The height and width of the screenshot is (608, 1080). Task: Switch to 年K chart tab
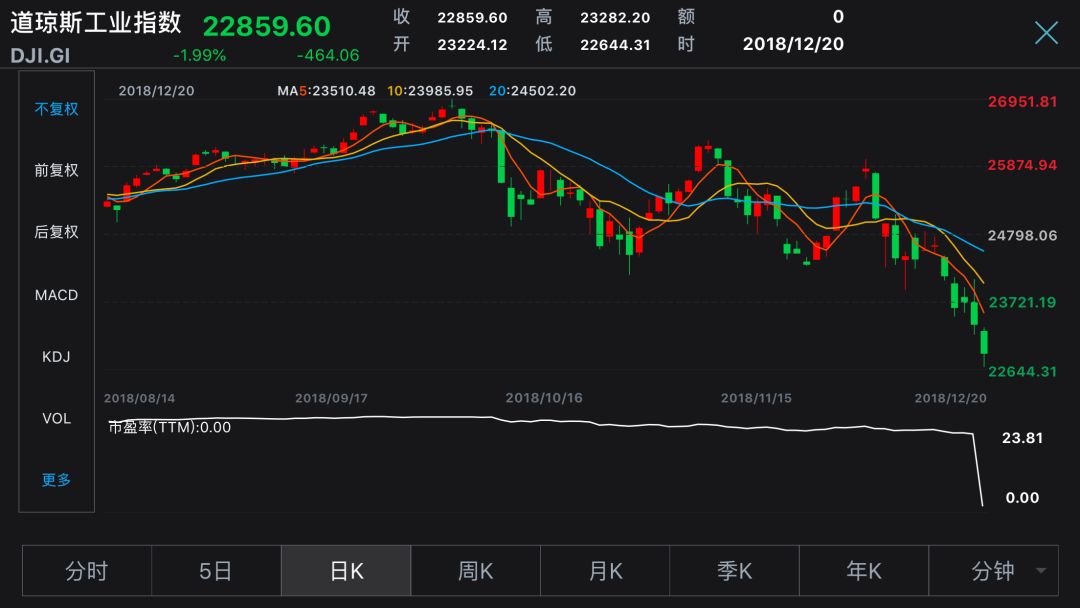pyautogui.click(x=864, y=571)
